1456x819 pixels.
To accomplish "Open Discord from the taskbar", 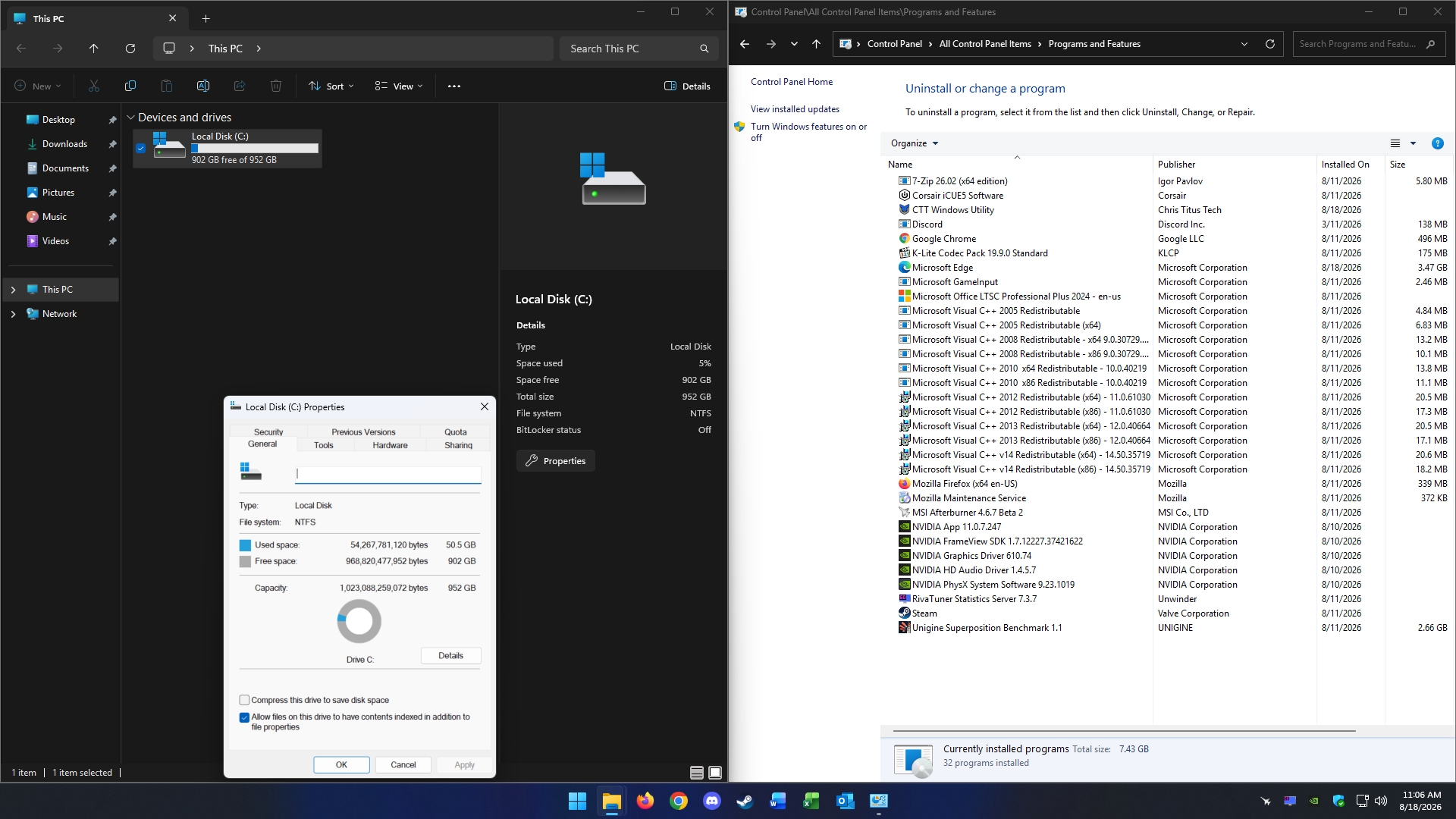I will coord(711,801).
